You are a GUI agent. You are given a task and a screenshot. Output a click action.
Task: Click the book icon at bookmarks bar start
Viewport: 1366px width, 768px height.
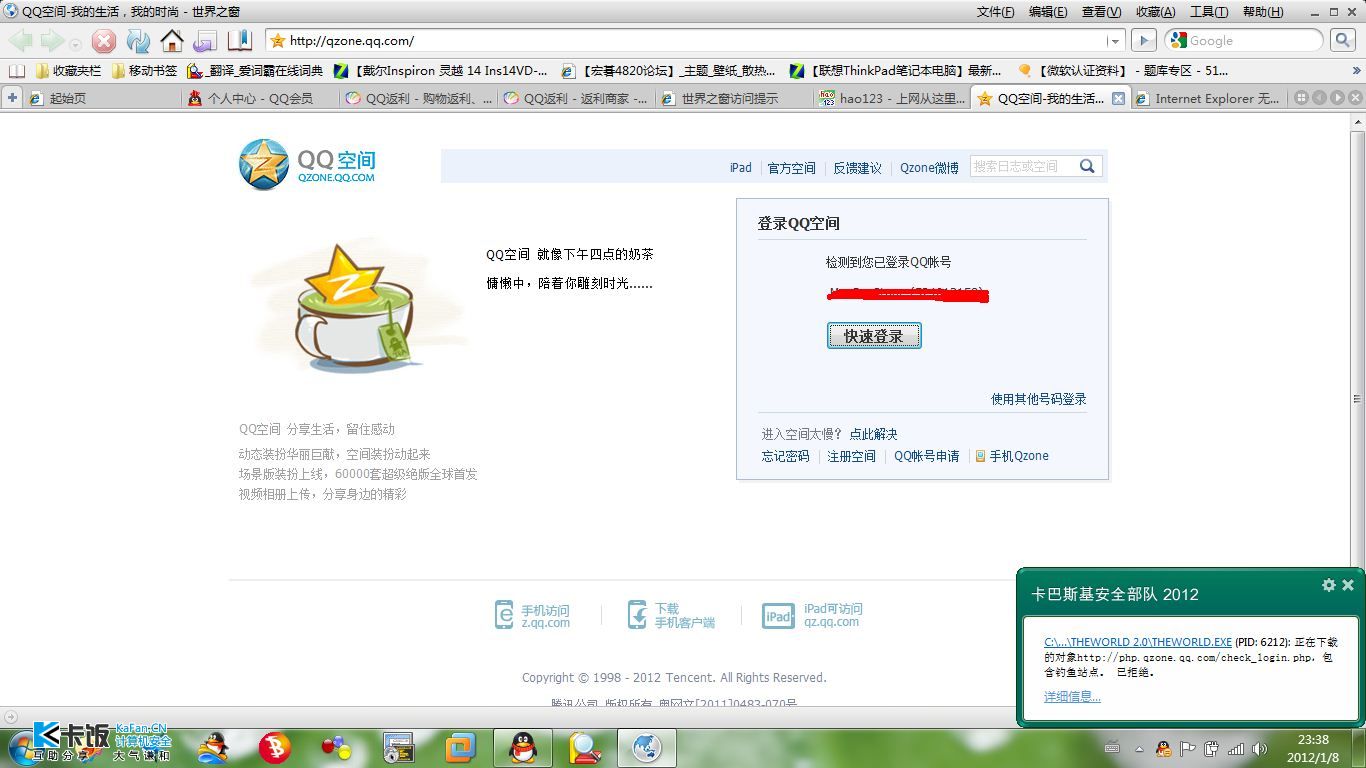click(15, 71)
